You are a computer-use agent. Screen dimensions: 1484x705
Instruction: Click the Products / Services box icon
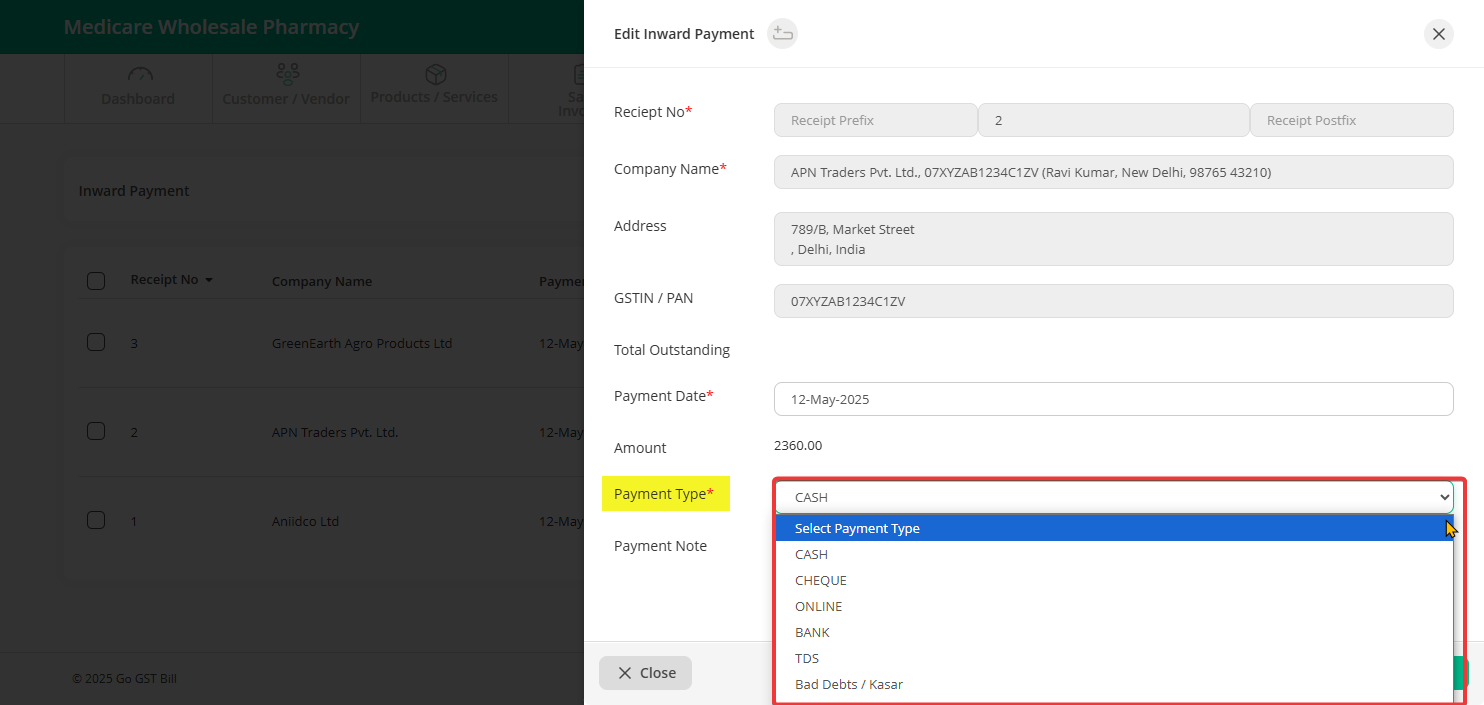coord(435,75)
